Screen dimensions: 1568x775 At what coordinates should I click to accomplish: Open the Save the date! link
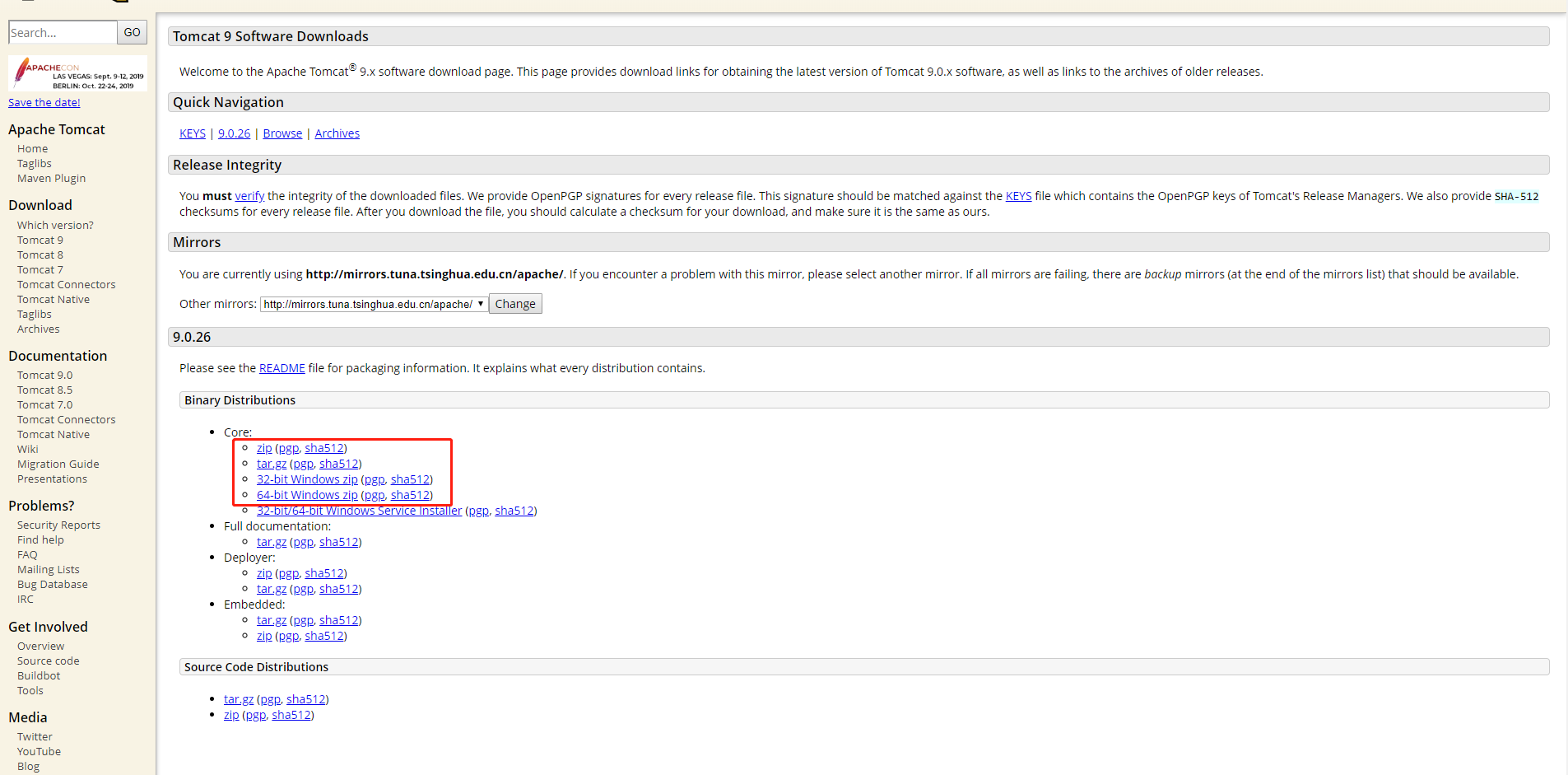pos(44,102)
